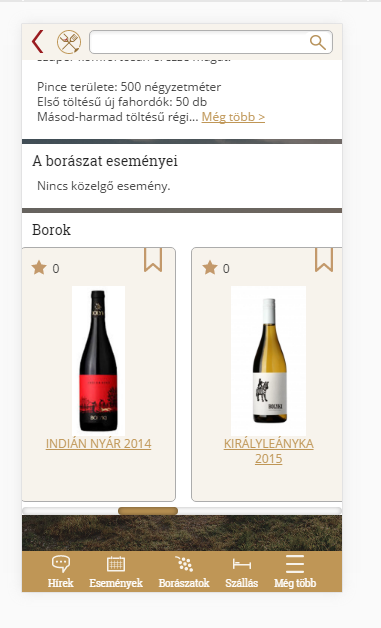Open the INDIÁN NYÁR 2014 link
381x628 pixels.
99,444
